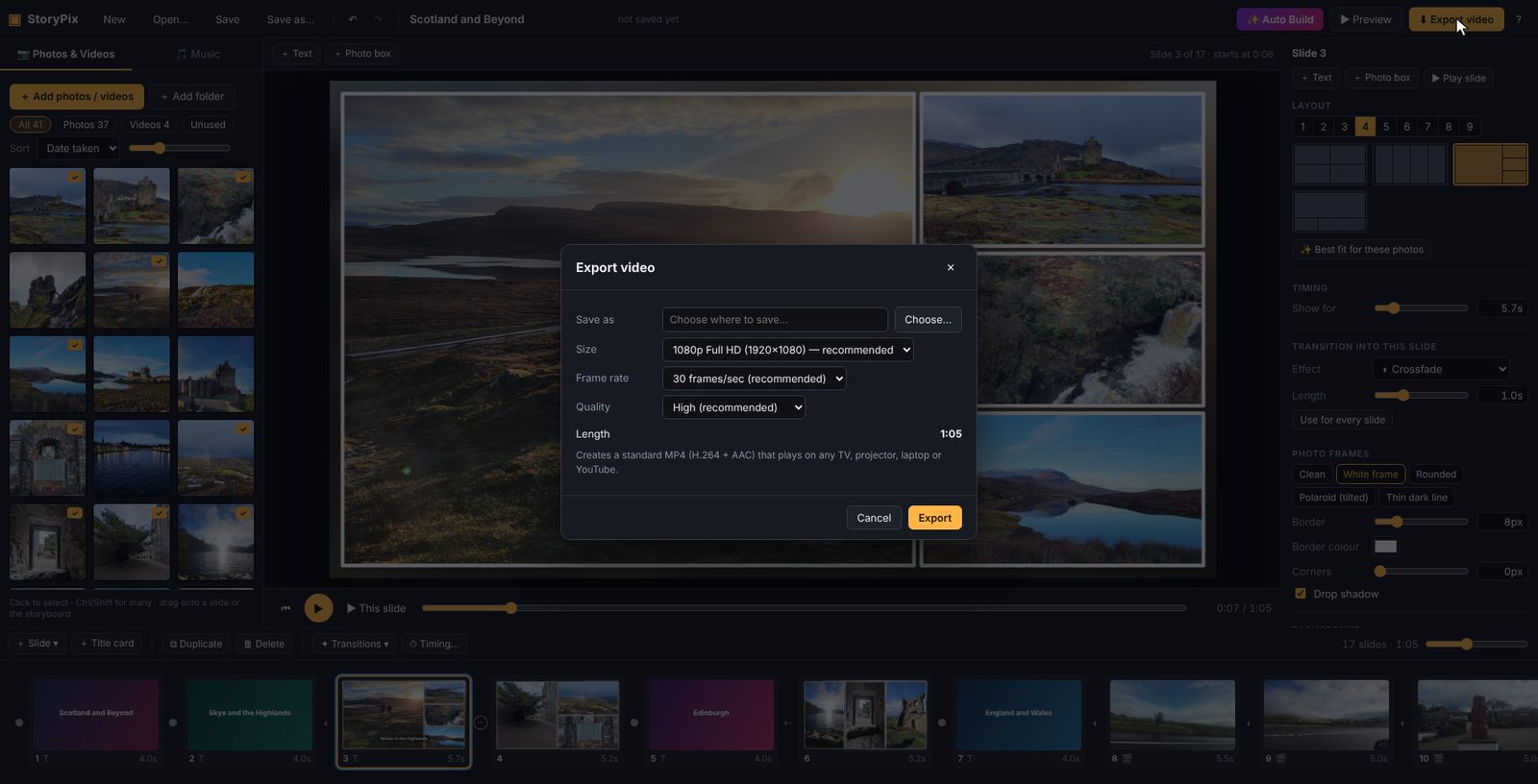Image resolution: width=1538 pixels, height=784 pixels.
Task: Choose the one-large-three-small layout thumbnail
Action: coord(1490,164)
